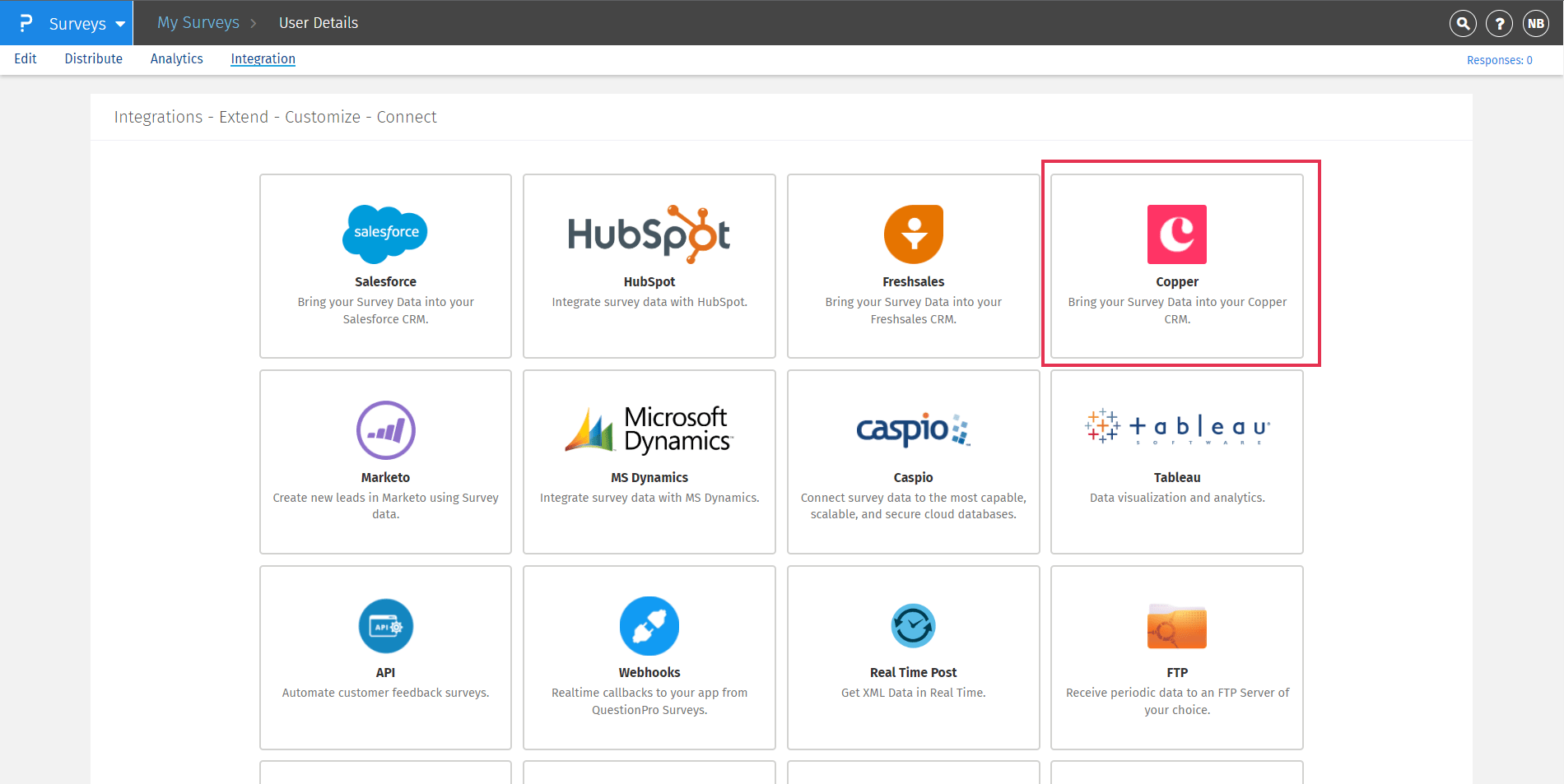
Task: Click the Caspio logo
Action: click(913, 429)
